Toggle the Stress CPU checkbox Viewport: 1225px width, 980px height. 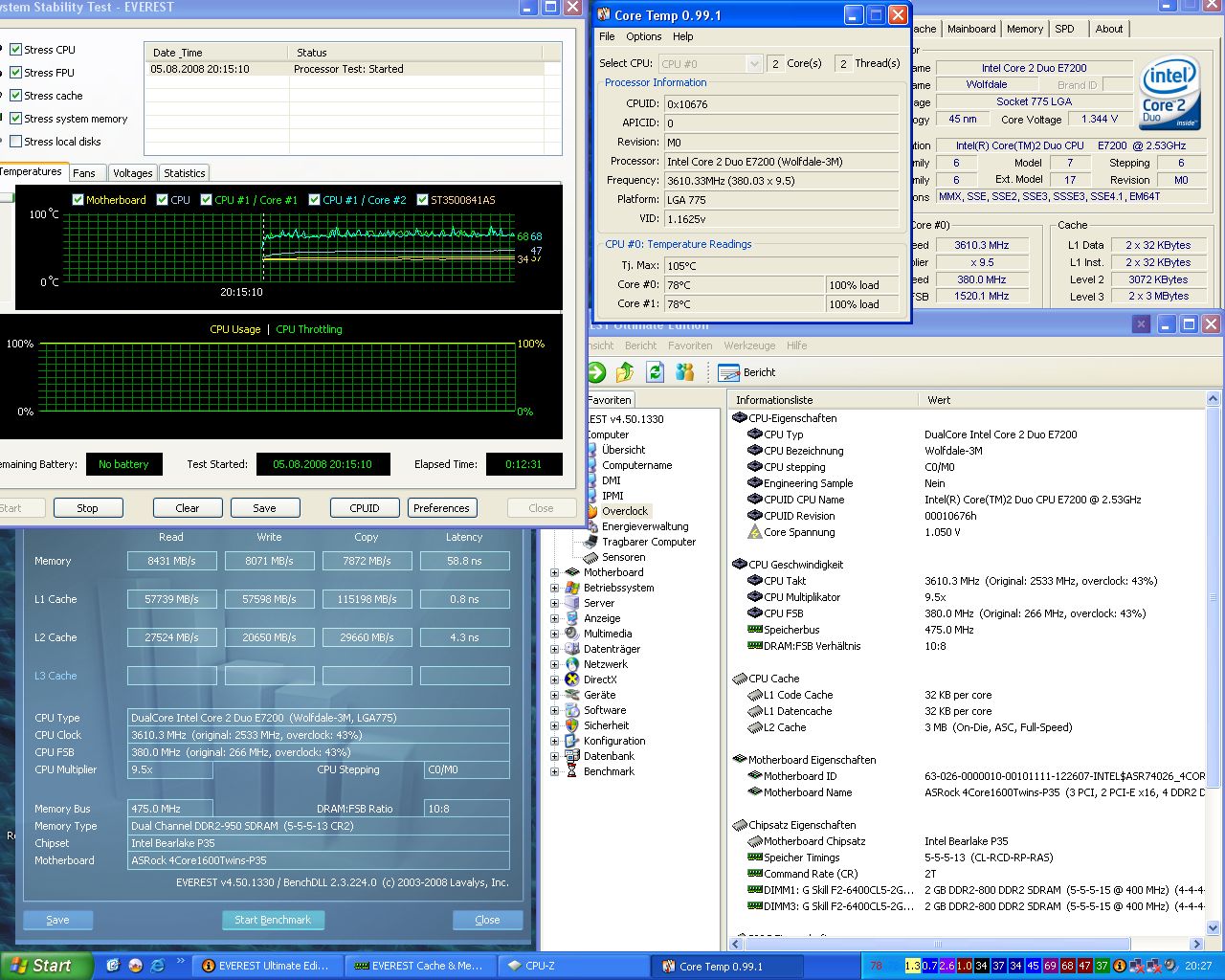[x=15, y=50]
